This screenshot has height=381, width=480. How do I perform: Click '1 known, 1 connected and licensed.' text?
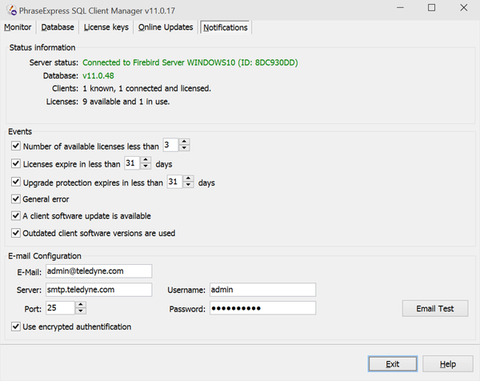[x=147, y=88]
